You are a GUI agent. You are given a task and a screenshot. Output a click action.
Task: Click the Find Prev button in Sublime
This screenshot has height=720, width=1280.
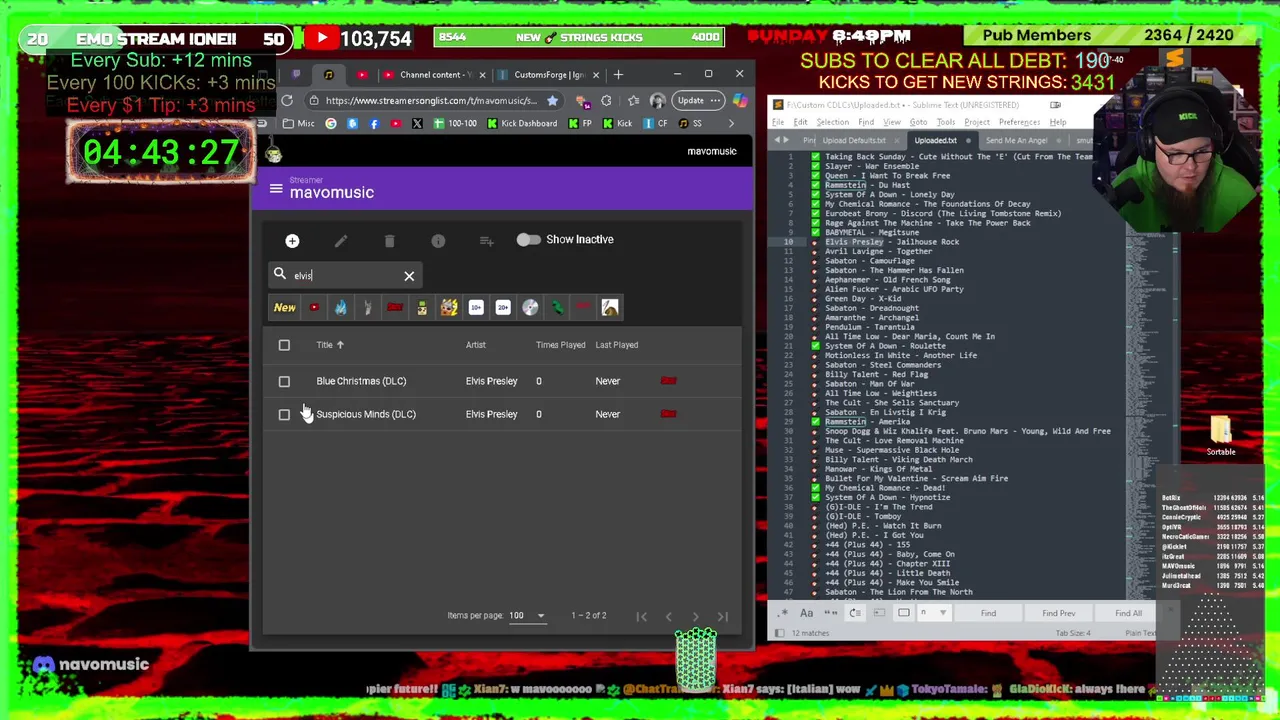point(1058,613)
